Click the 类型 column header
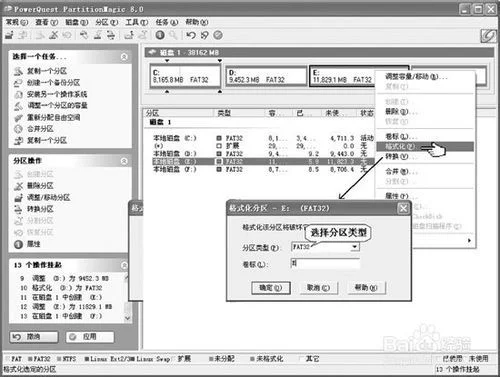500x377 pixels. click(x=239, y=113)
